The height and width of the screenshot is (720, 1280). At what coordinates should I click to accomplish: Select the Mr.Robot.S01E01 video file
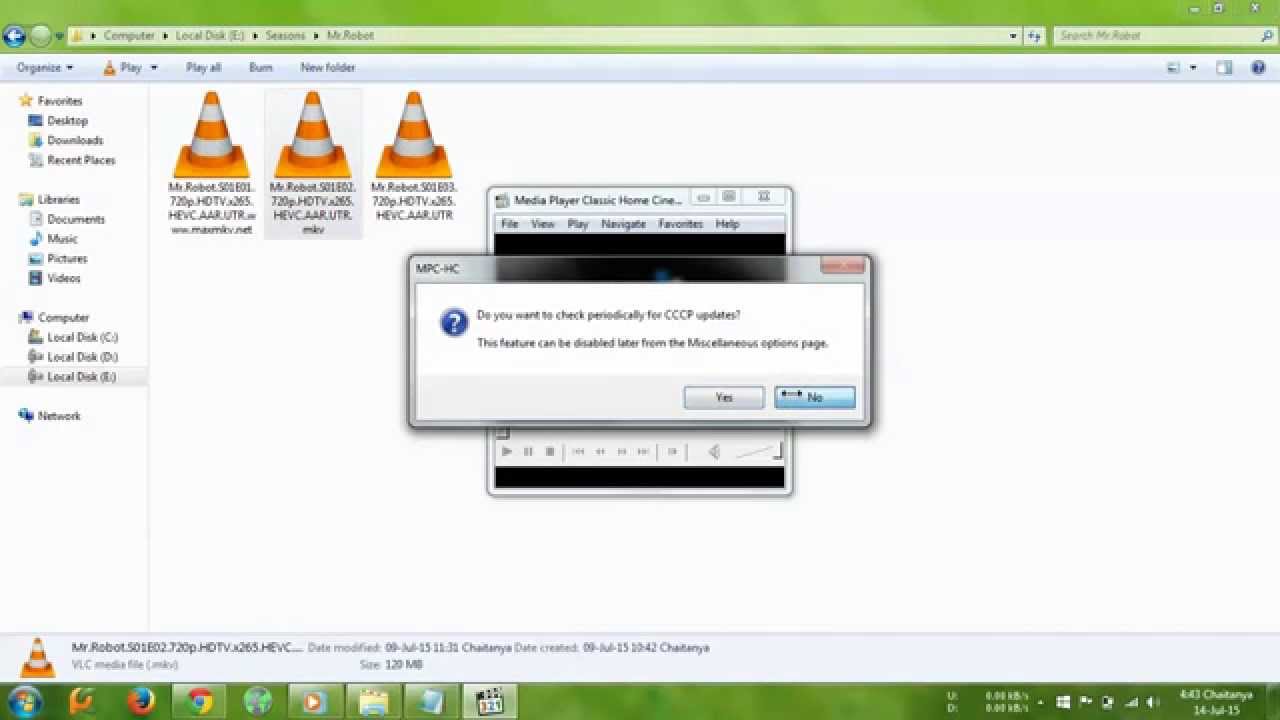[211, 163]
